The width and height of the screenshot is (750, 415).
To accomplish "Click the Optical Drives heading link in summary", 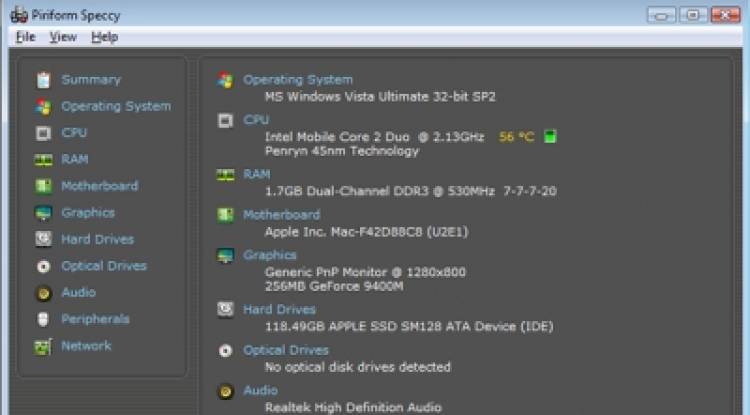I will point(286,350).
